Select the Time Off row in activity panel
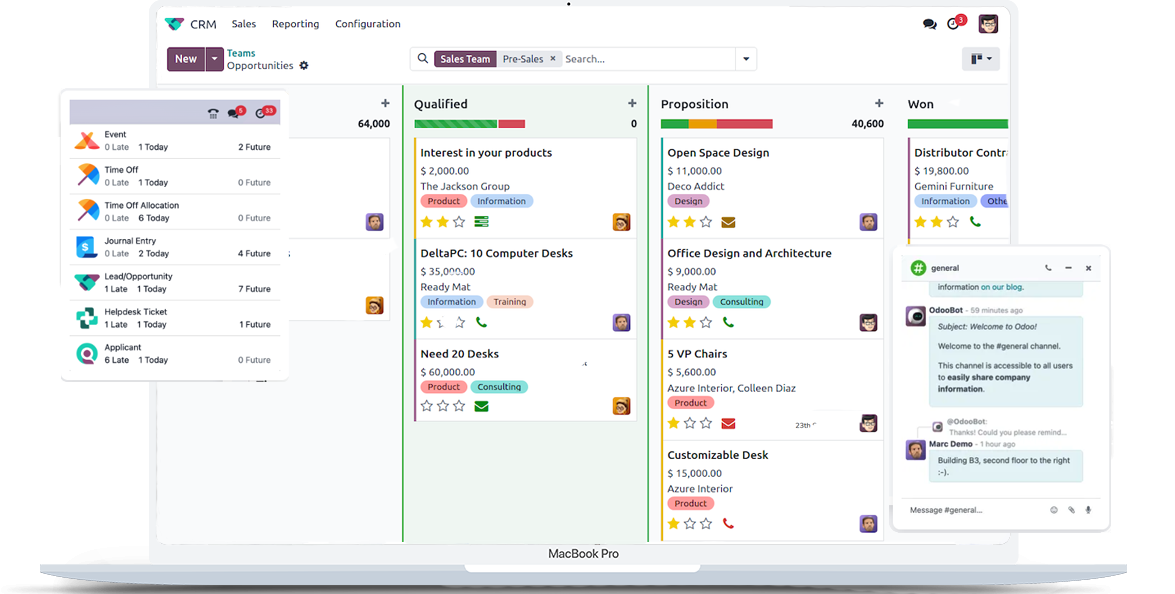The height and width of the screenshot is (594, 1175). tap(175, 176)
